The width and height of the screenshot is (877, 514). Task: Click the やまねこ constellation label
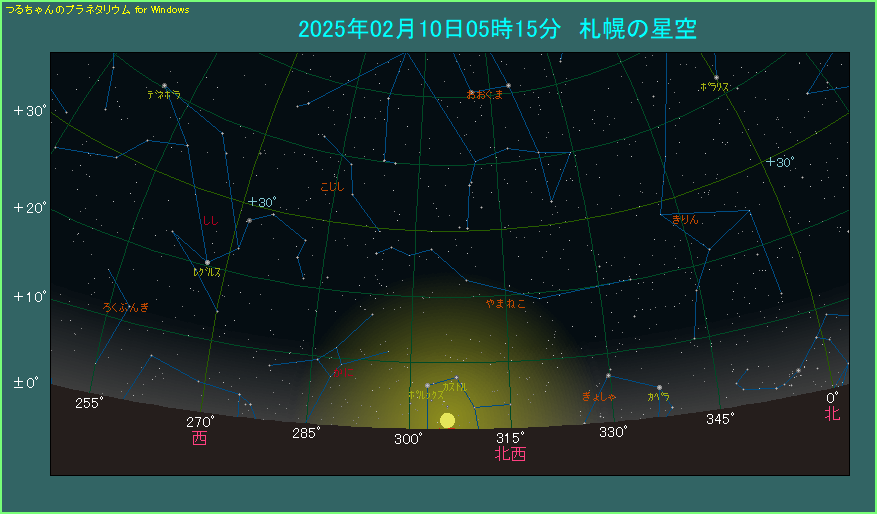pyautogui.click(x=506, y=303)
